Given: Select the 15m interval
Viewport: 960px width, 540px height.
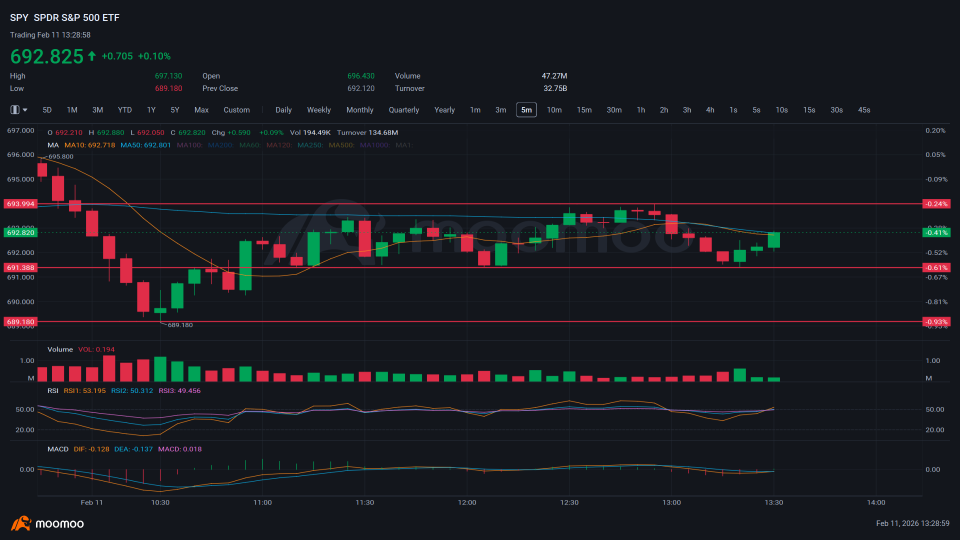Looking at the screenshot, I should (x=585, y=110).
